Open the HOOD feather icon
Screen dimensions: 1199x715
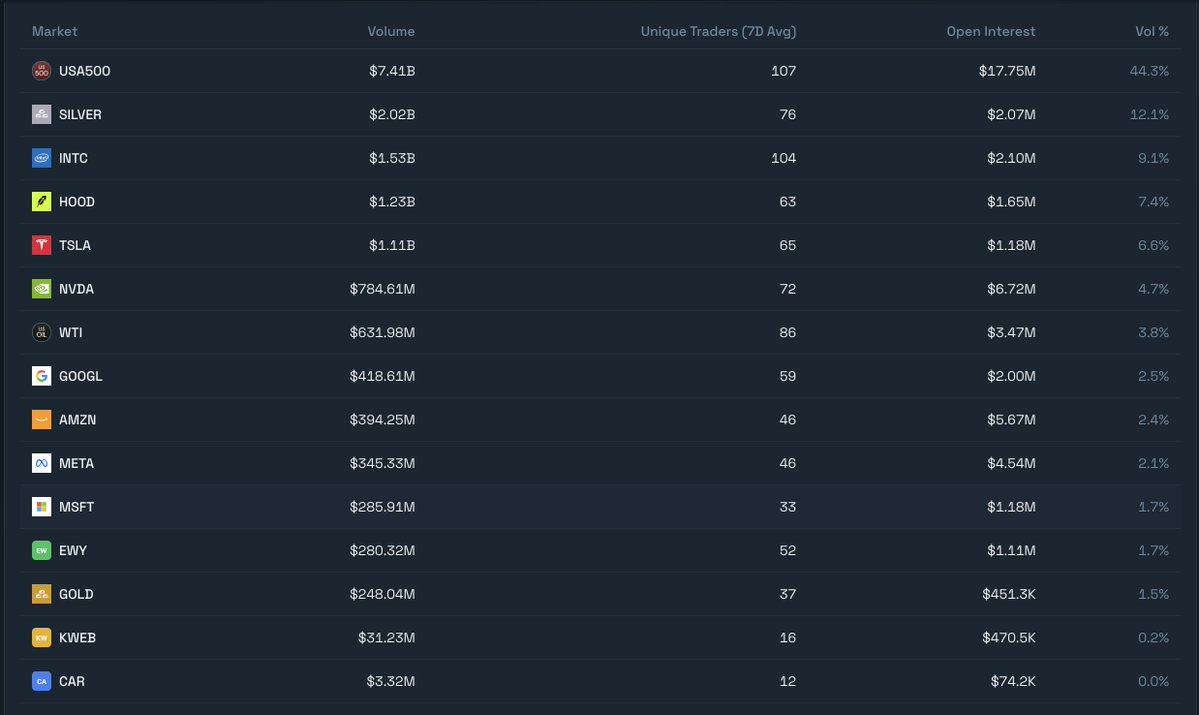coord(41,201)
